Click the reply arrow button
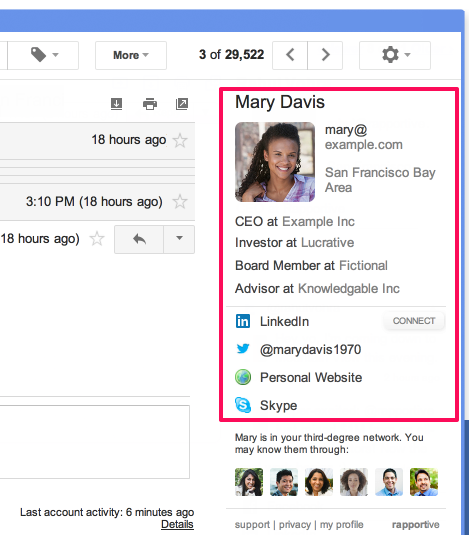469x535 pixels. (139, 239)
